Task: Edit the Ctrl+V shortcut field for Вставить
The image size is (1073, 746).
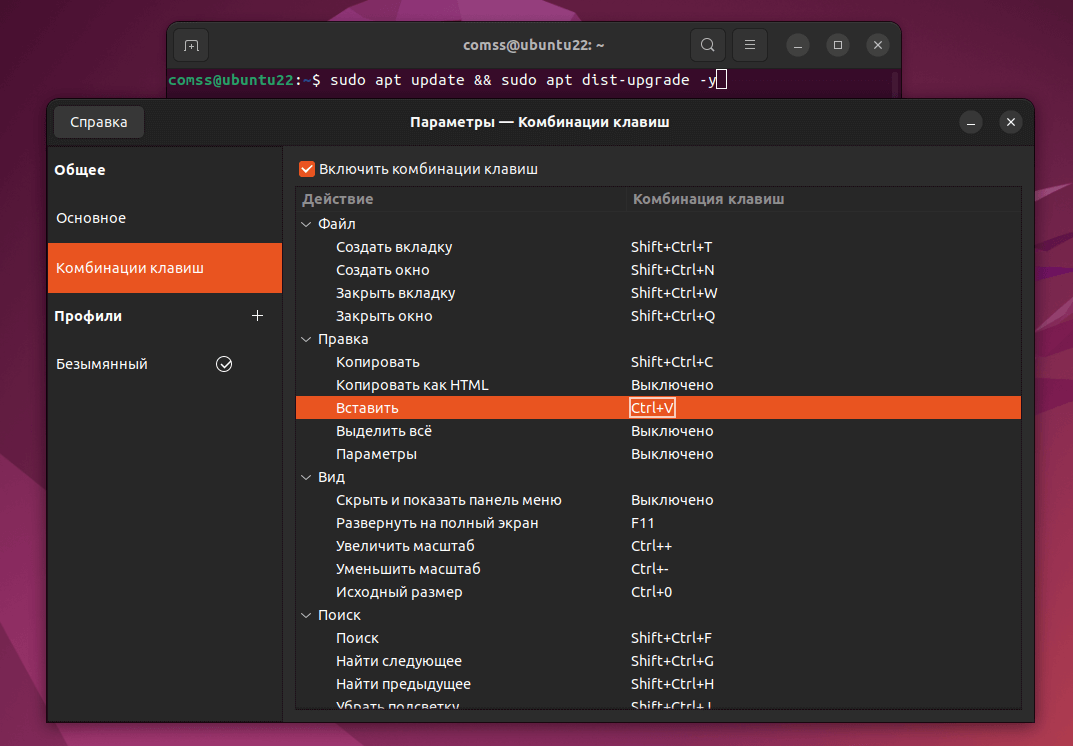Action: click(653, 408)
